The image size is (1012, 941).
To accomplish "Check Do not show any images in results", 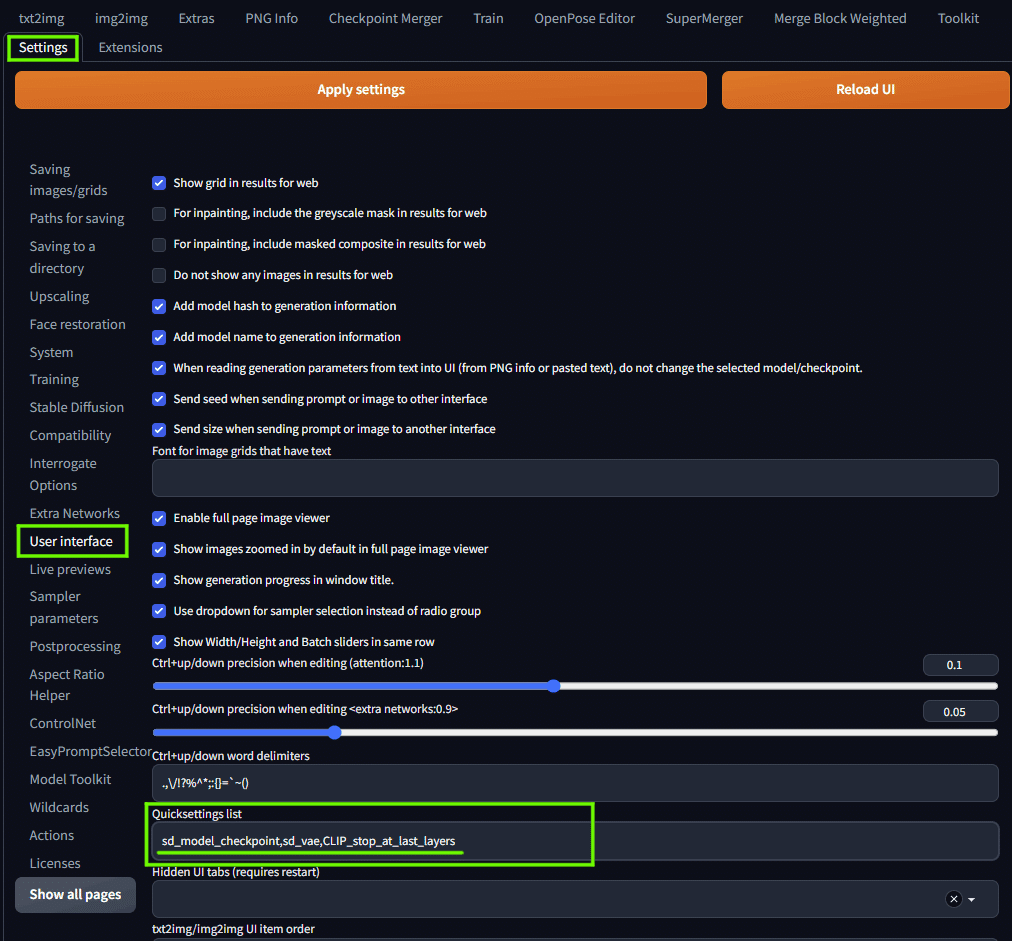I will [159, 275].
